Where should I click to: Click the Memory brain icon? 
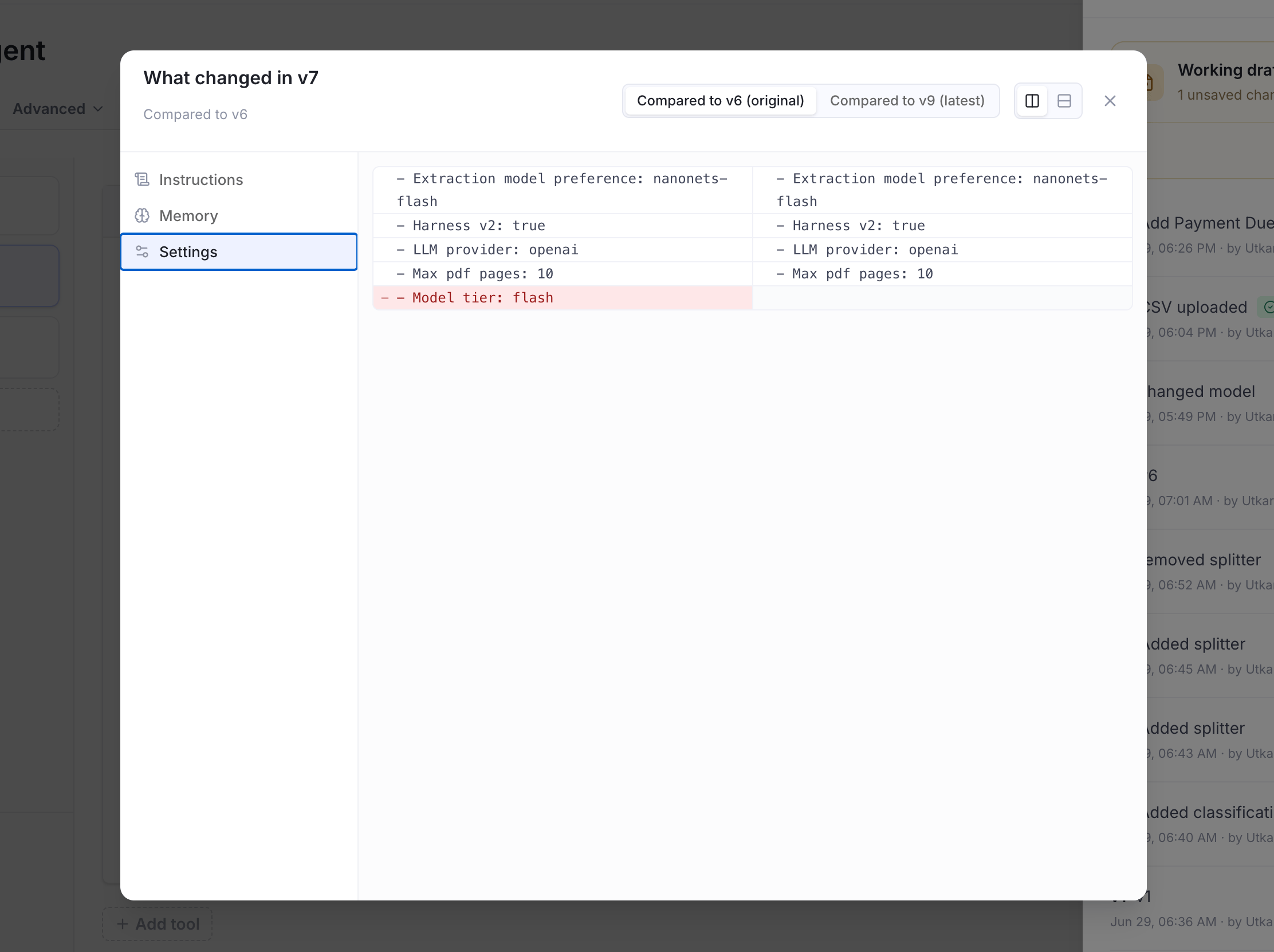(x=142, y=216)
